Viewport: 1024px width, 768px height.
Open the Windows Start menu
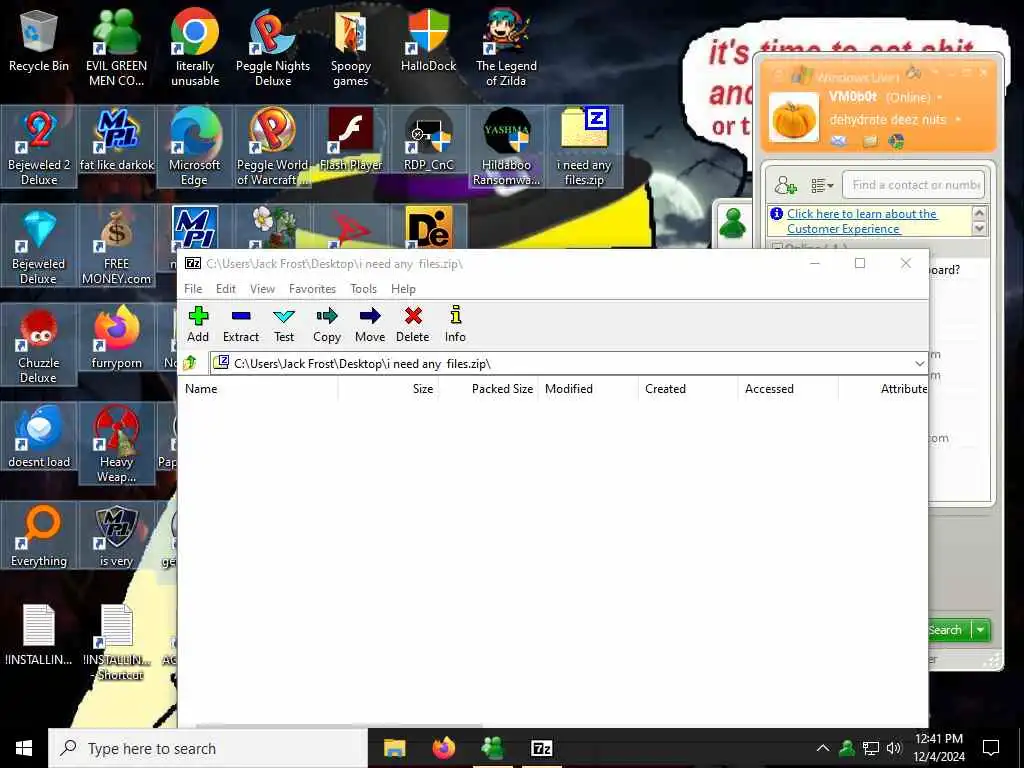pos(24,748)
